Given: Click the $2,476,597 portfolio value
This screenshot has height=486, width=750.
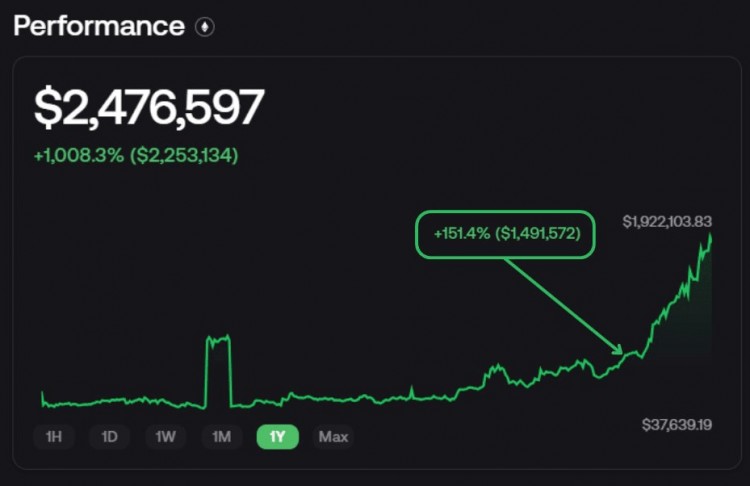Looking at the screenshot, I should pyautogui.click(x=149, y=108).
